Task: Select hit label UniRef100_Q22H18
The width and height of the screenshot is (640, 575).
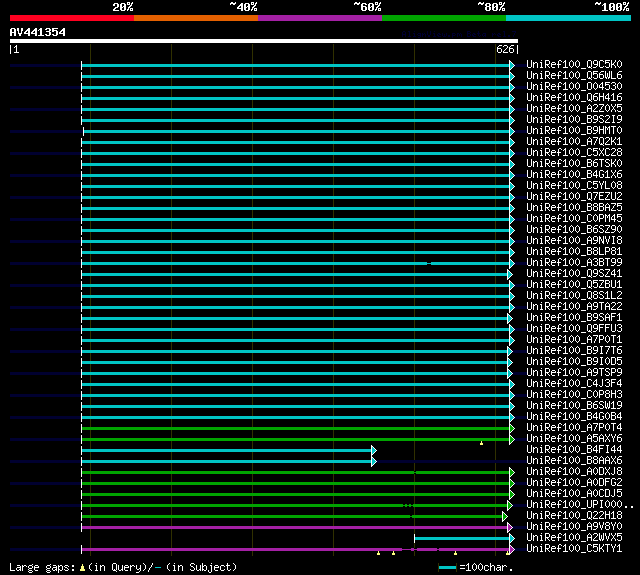Action: click(574, 516)
